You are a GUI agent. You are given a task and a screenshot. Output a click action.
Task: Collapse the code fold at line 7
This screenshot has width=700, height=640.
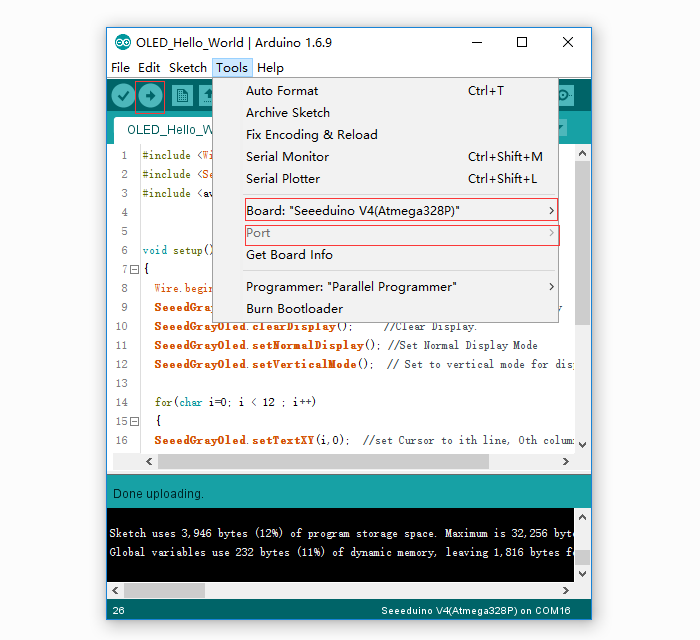coord(134,270)
